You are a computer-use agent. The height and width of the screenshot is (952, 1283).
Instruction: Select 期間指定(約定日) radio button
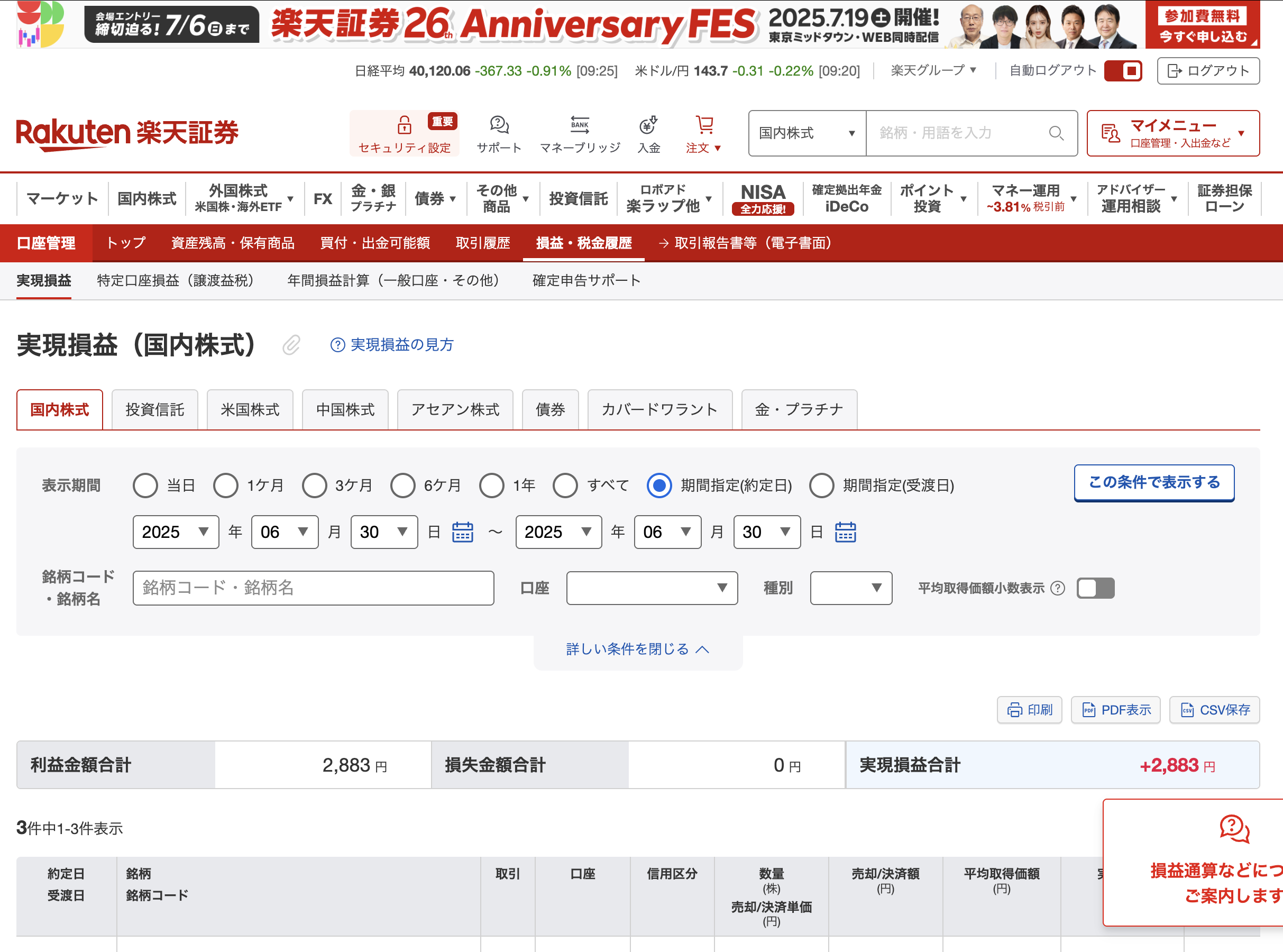pyautogui.click(x=659, y=485)
